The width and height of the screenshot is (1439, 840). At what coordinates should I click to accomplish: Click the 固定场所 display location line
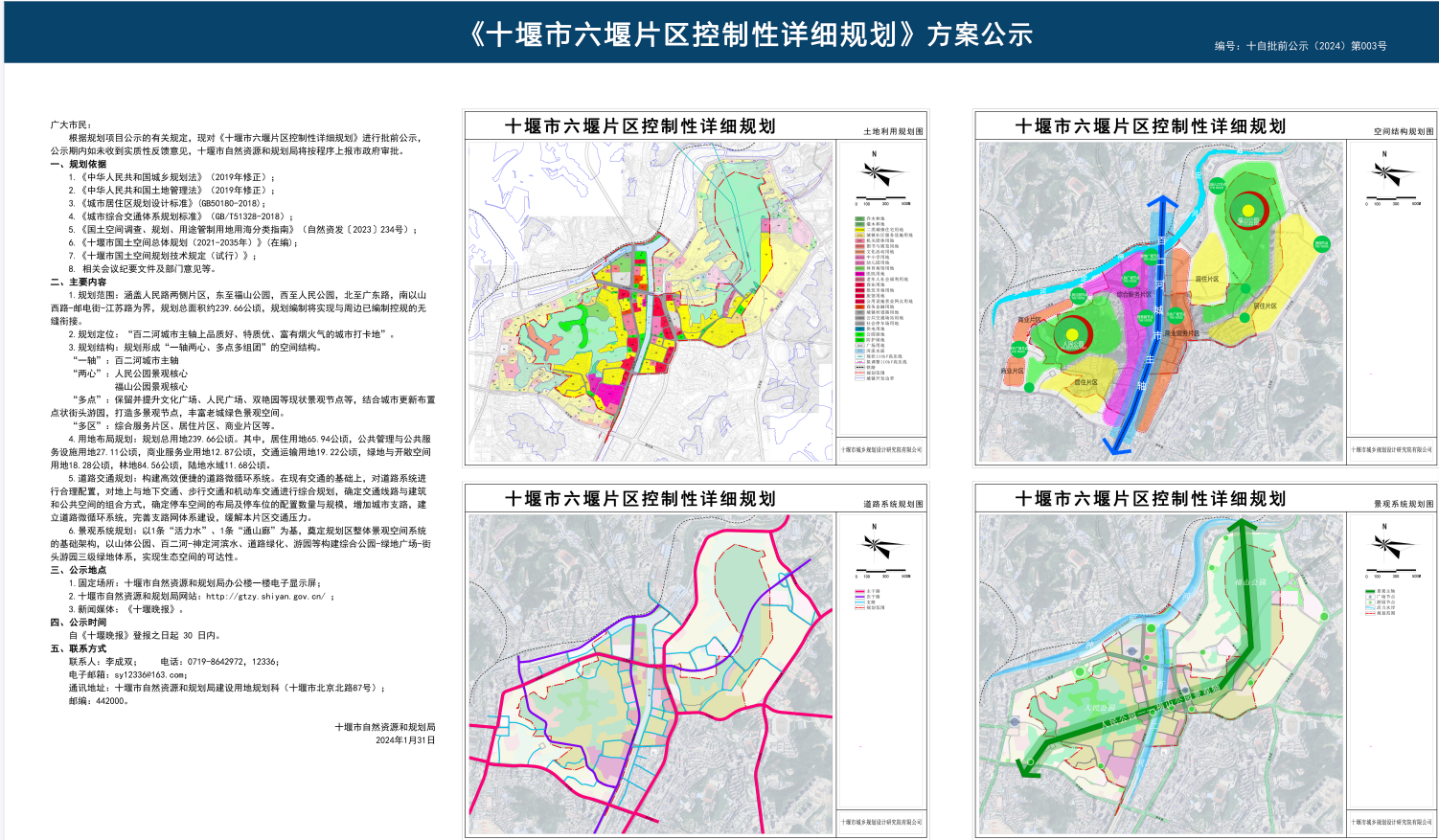pyautogui.click(x=195, y=583)
